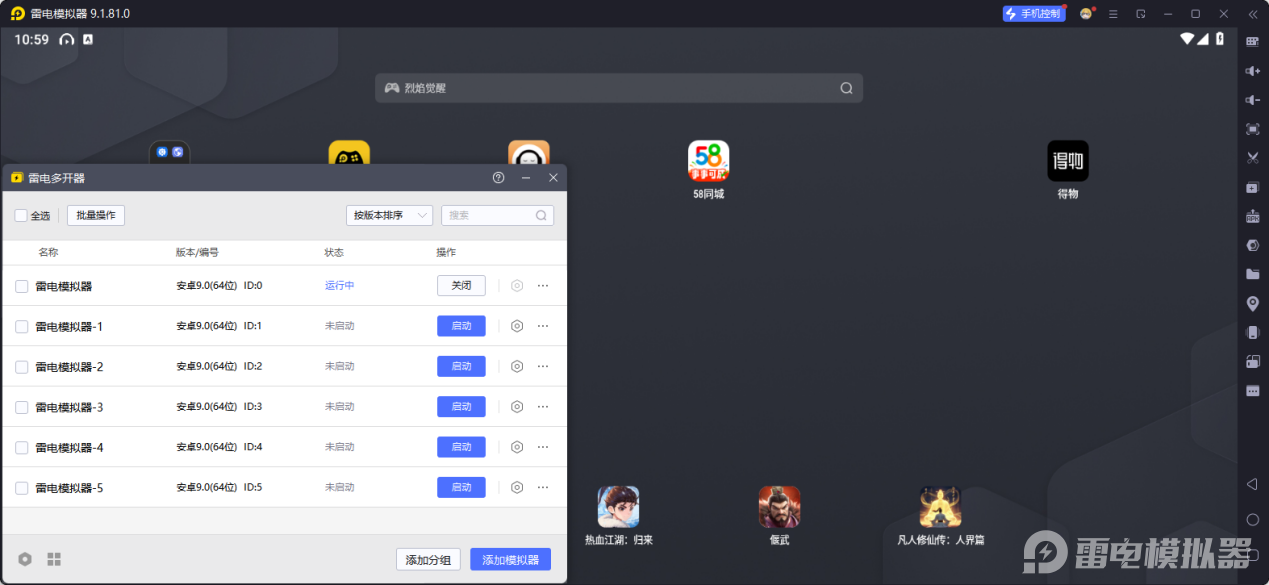Tick the checkbox for 雷电模拟器 ID:0
The width and height of the screenshot is (1269, 585).
coord(21,286)
